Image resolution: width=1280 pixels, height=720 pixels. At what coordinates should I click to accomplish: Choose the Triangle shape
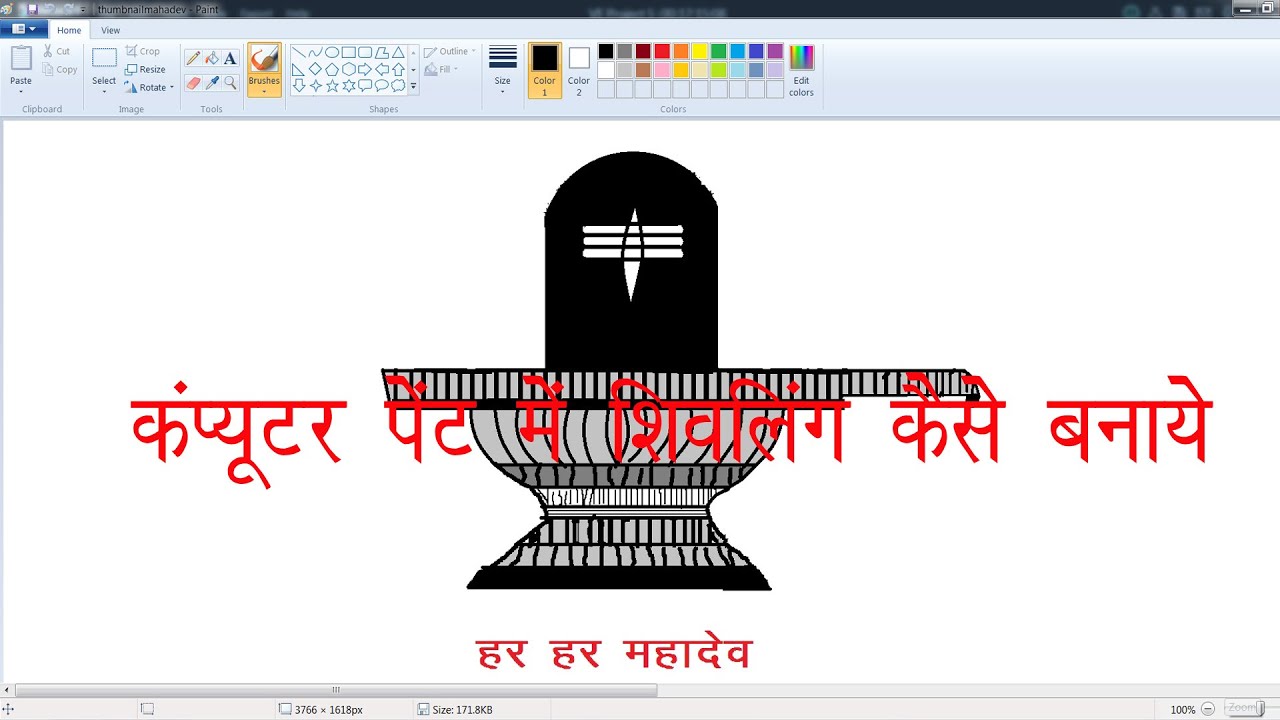click(x=398, y=53)
